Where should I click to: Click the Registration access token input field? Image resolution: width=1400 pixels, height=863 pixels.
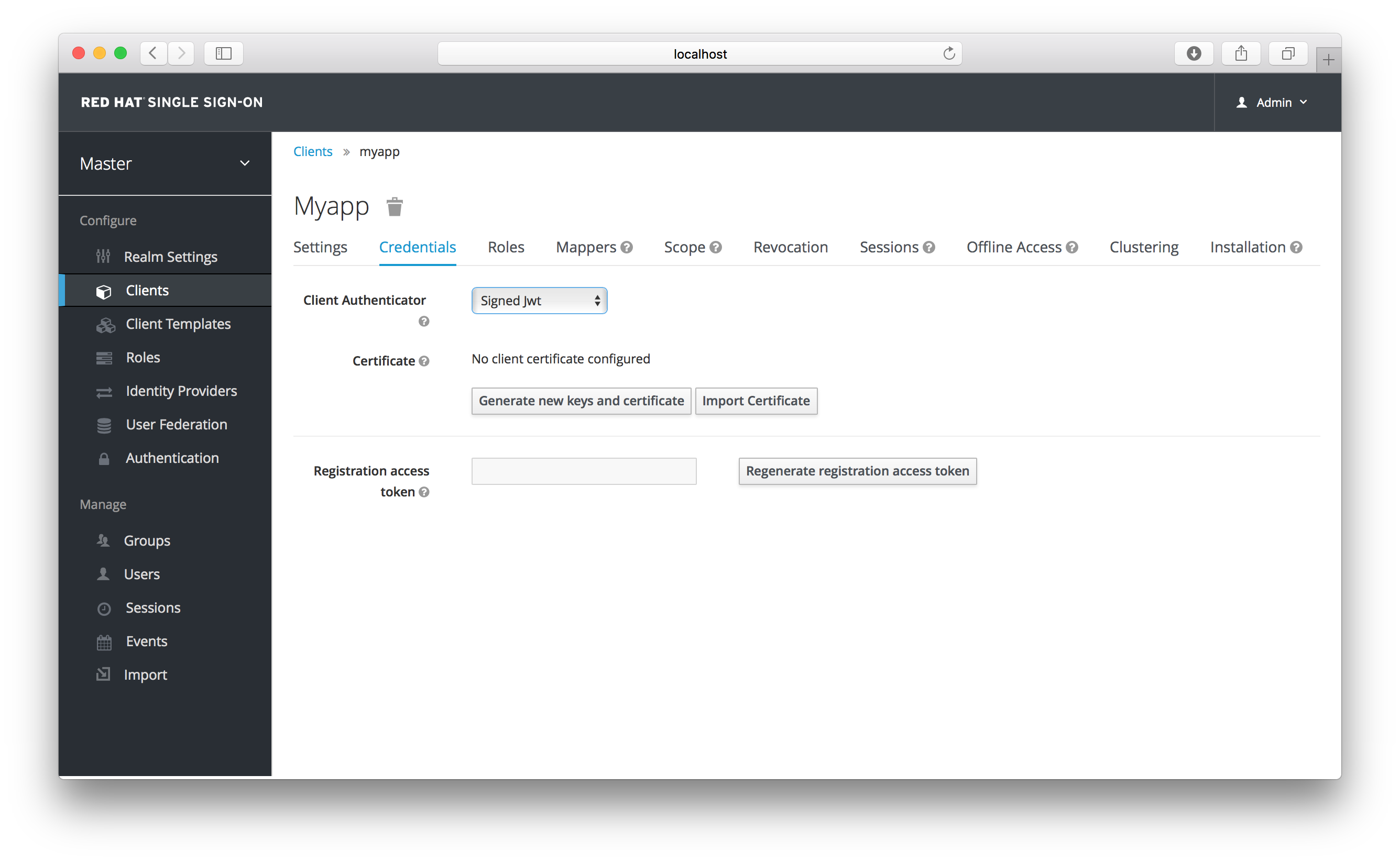584,471
